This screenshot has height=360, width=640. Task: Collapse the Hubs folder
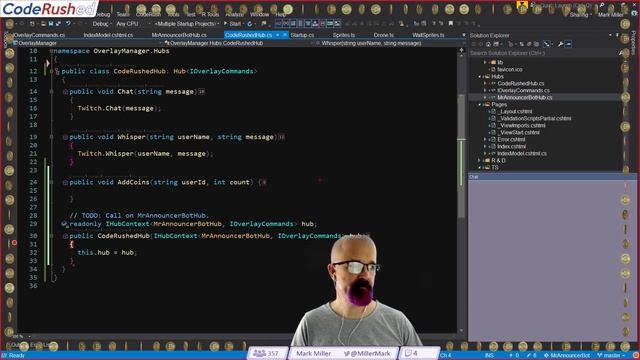pyautogui.click(x=480, y=76)
